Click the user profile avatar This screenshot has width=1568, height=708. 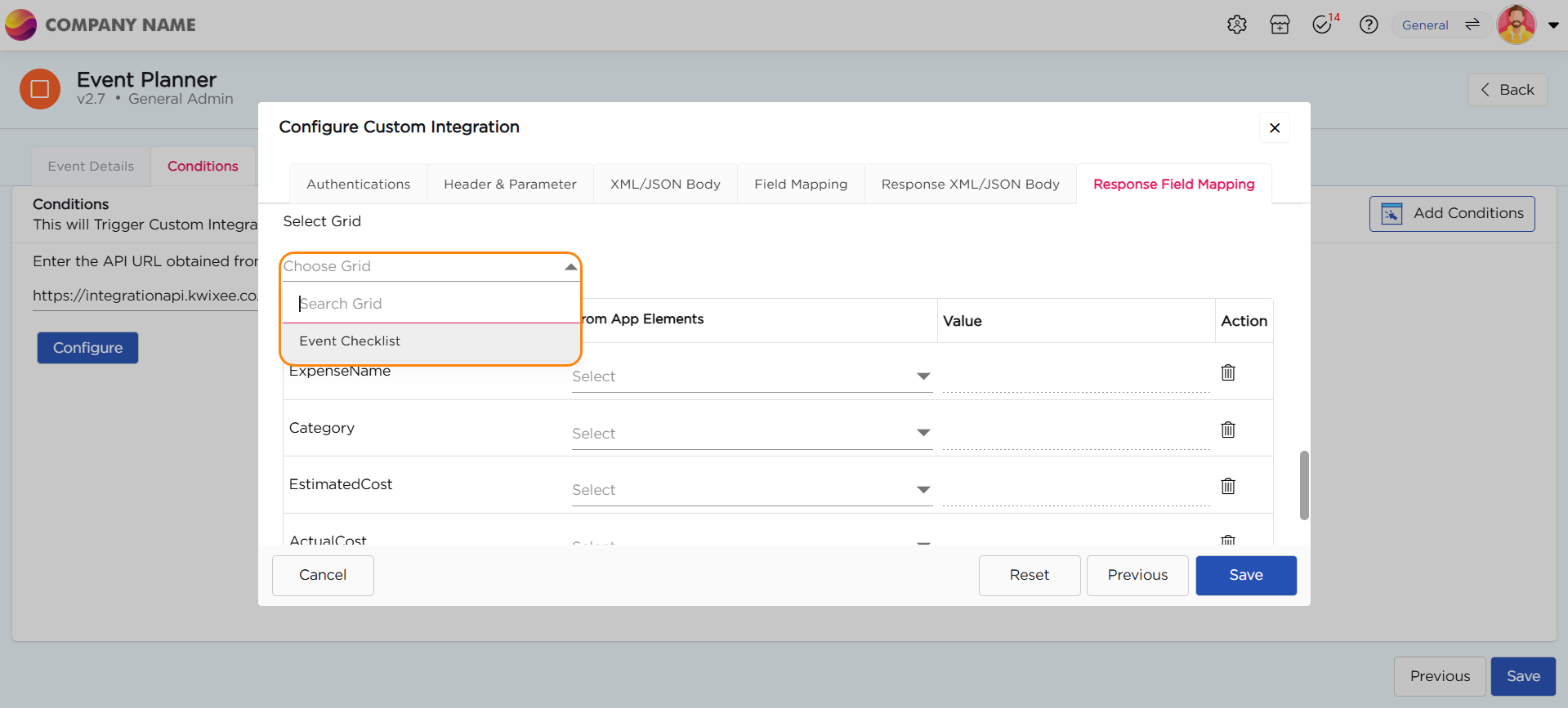(x=1516, y=25)
